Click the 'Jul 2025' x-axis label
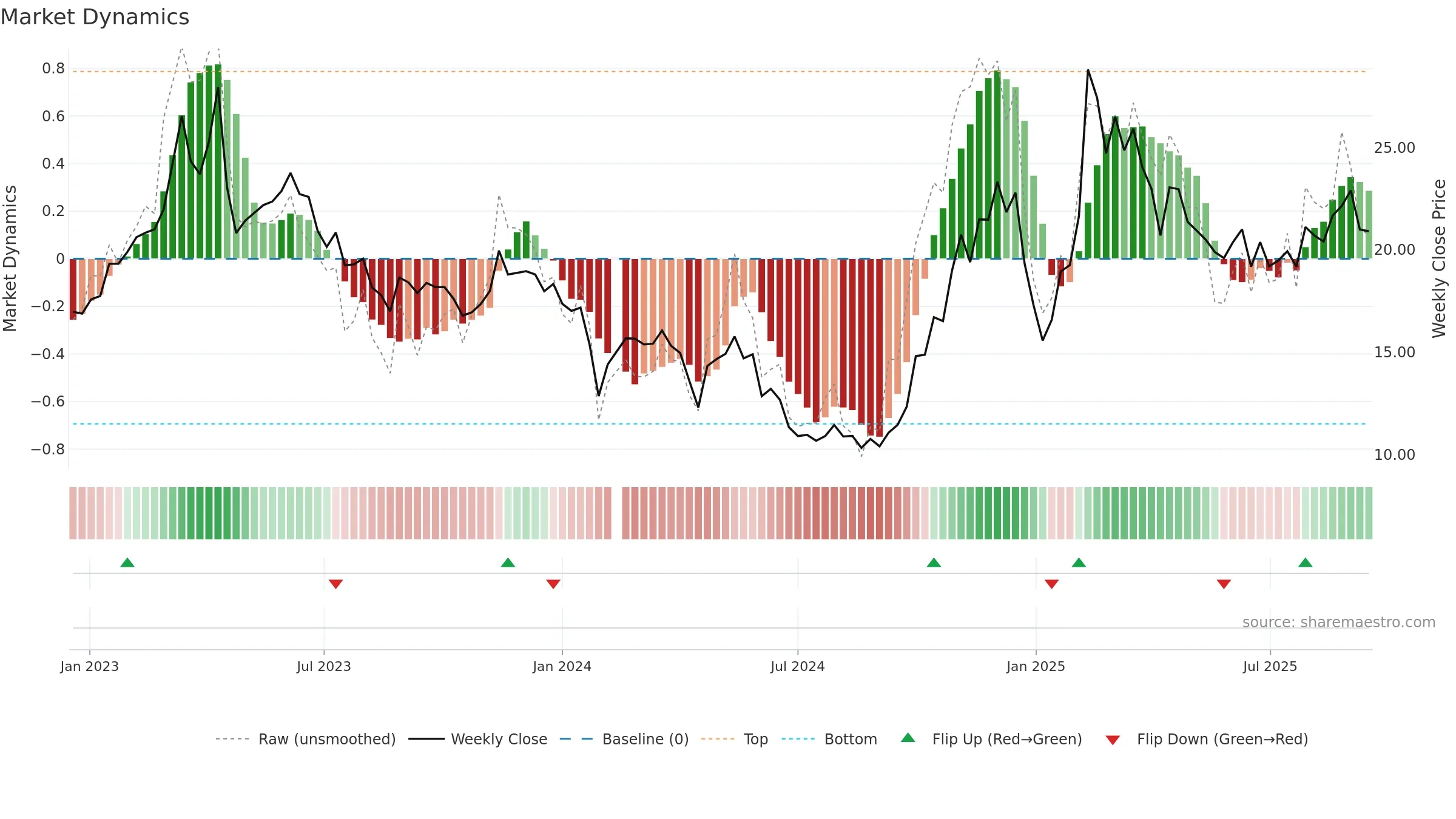The height and width of the screenshot is (819, 1456). coord(1270,666)
